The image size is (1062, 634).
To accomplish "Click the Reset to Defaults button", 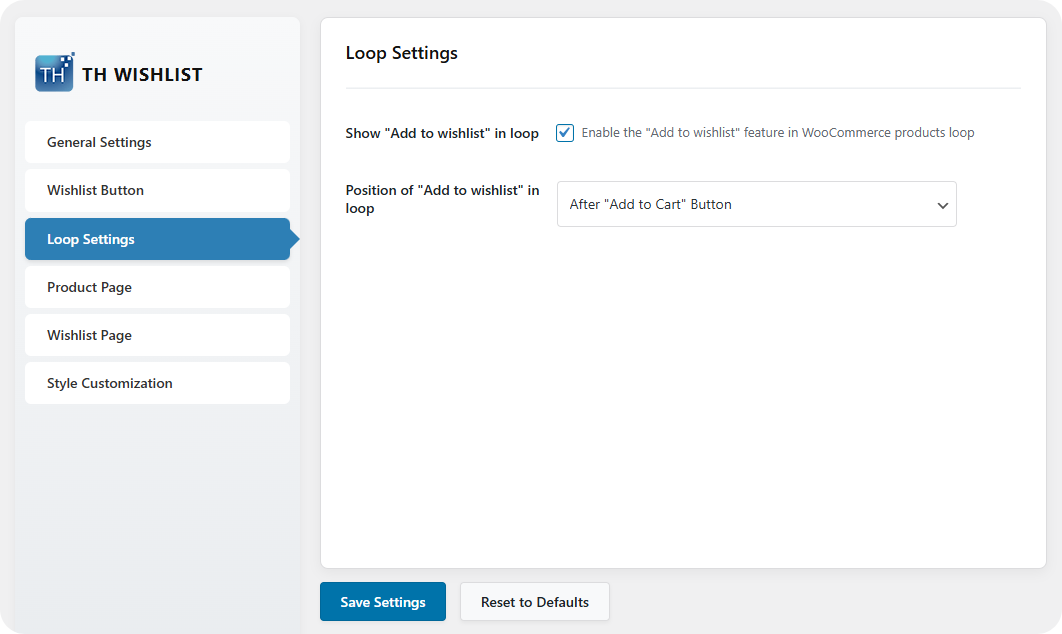I will tap(534, 602).
